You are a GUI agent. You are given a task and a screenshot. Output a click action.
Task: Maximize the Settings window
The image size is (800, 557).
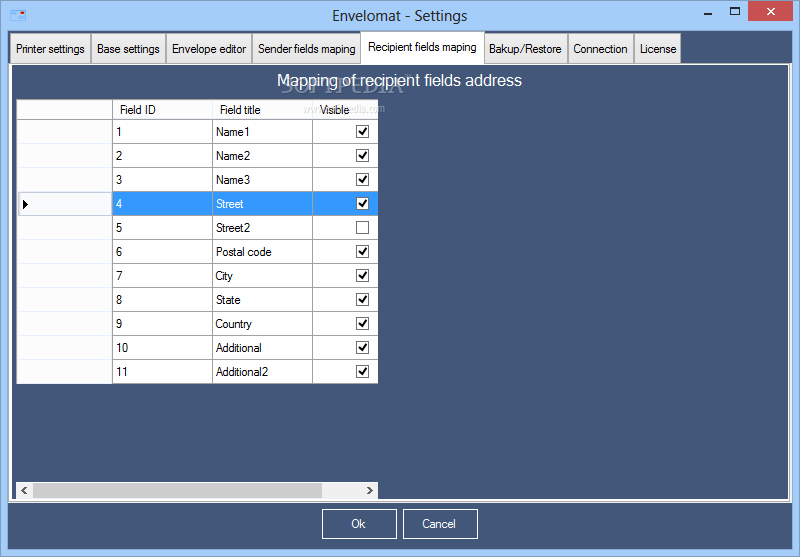pyautogui.click(x=735, y=12)
